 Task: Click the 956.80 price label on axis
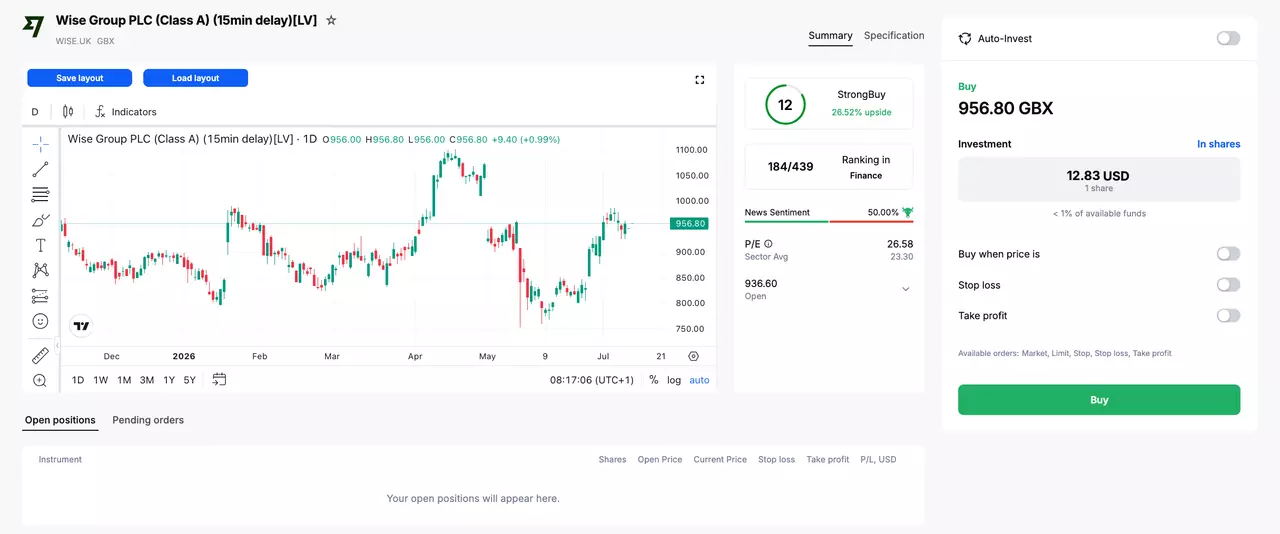tap(689, 224)
